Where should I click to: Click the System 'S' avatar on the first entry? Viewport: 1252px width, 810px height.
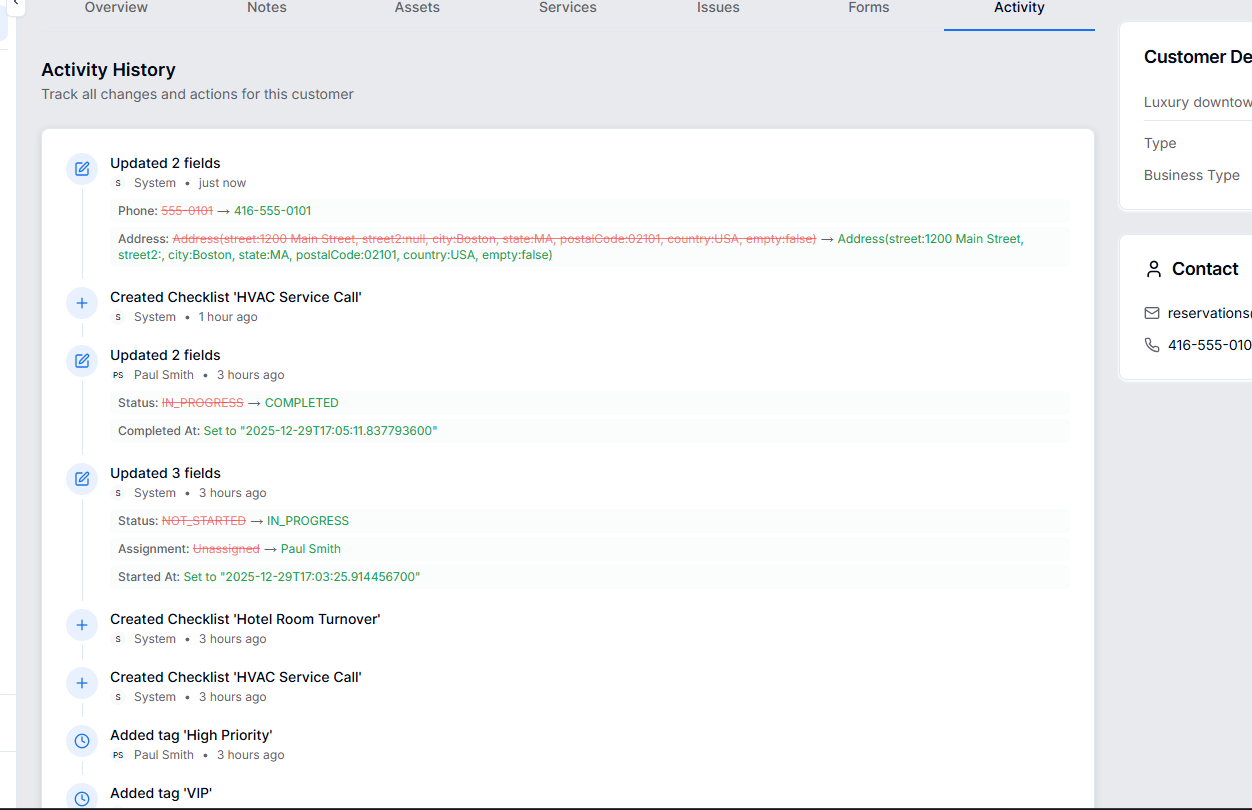pyautogui.click(x=117, y=183)
